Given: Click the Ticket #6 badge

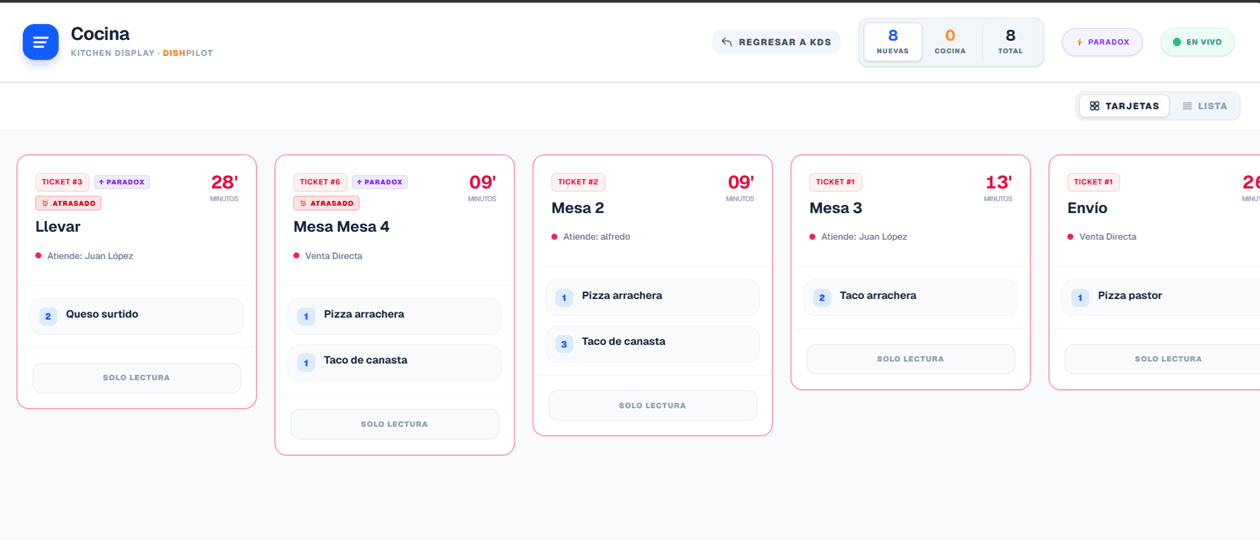Looking at the screenshot, I should tap(320, 182).
